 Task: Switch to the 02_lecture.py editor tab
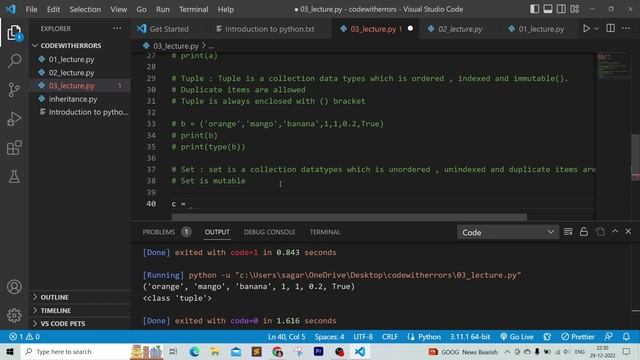pyautogui.click(x=460, y=29)
